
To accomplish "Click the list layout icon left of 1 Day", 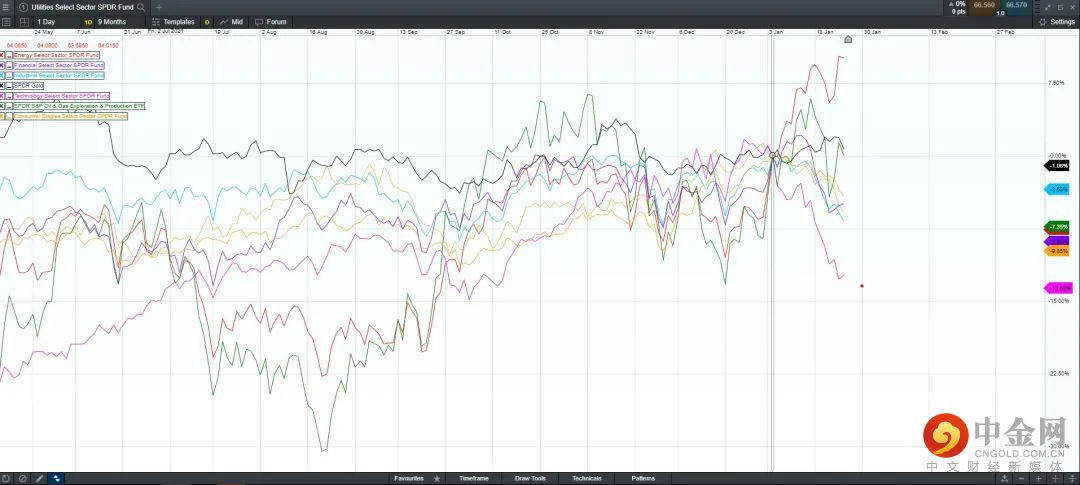I will point(6,22).
